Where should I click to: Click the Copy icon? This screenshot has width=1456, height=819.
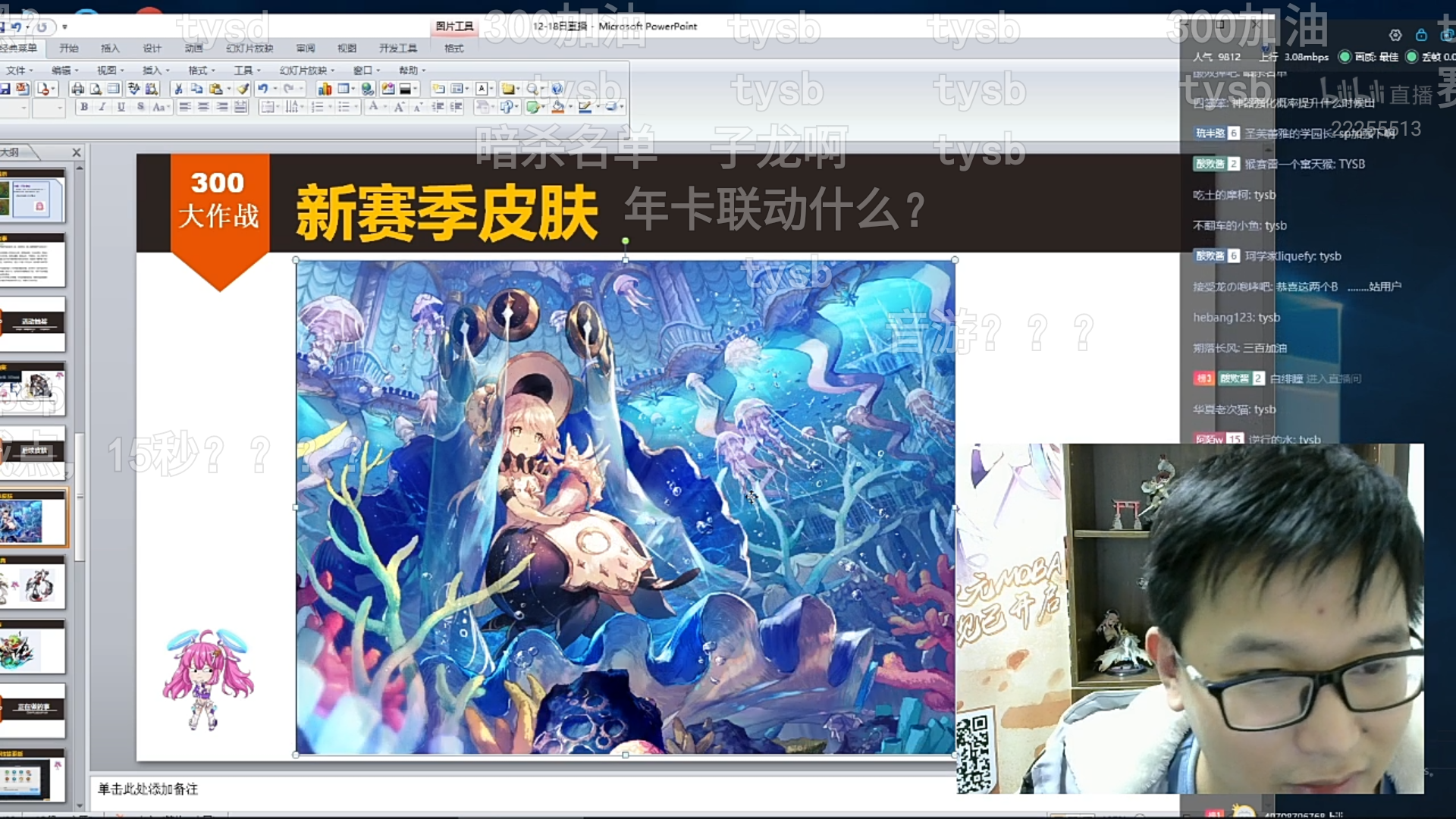[196, 89]
